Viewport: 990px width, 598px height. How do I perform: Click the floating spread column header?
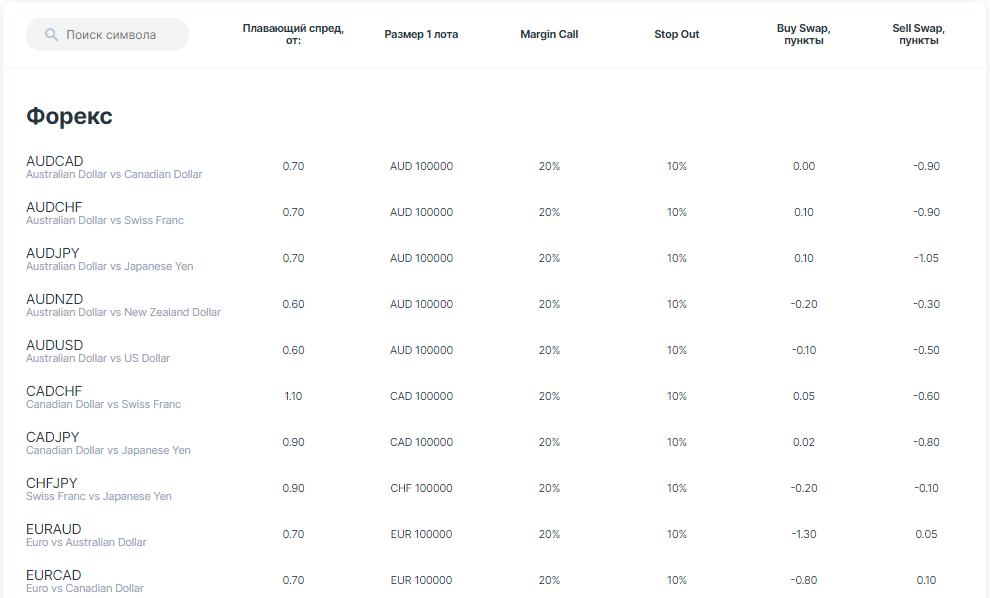pos(293,34)
